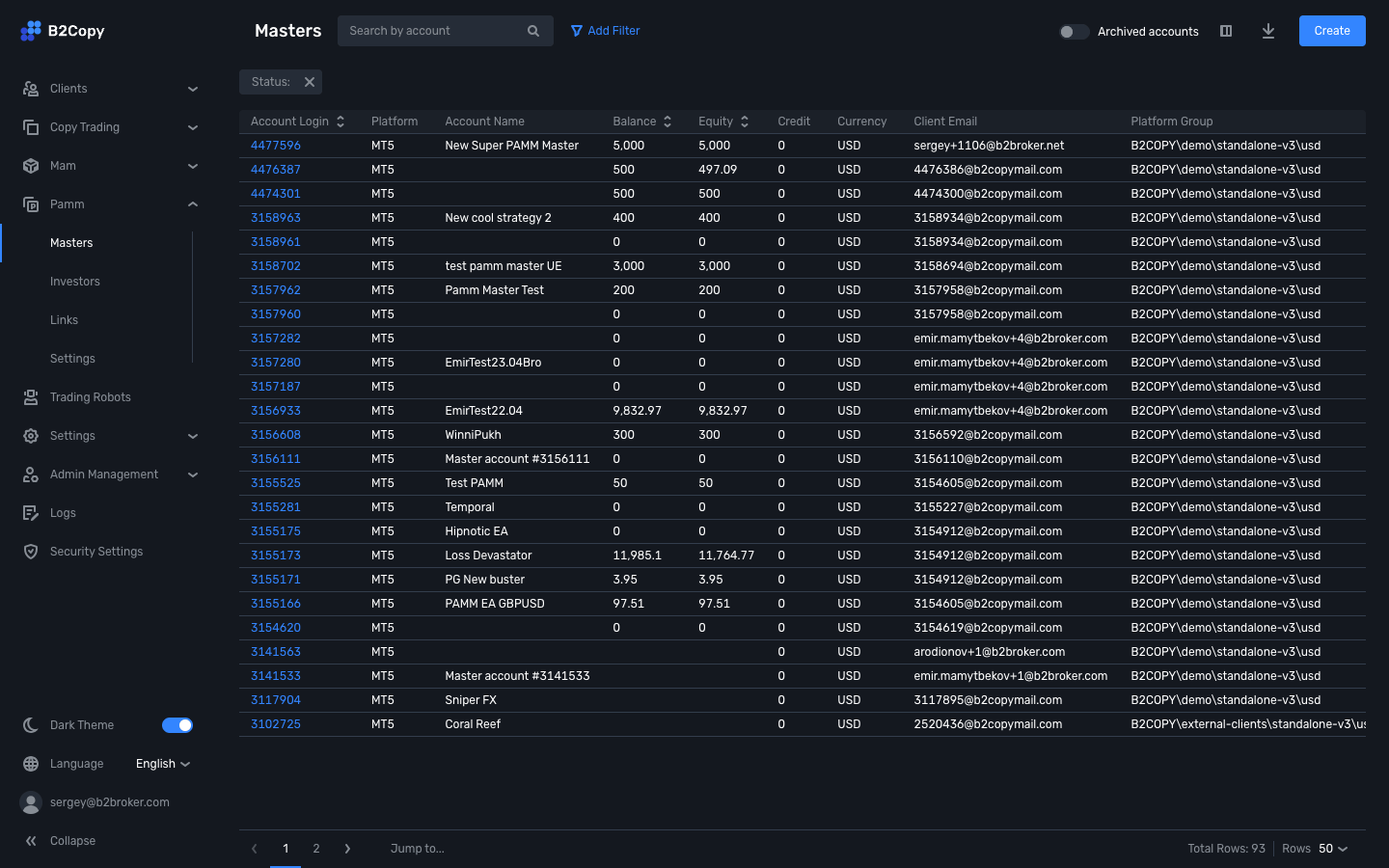Click the Security Settings shield icon
The width and height of the screenshot is (1389, 868).
[31, 552]
